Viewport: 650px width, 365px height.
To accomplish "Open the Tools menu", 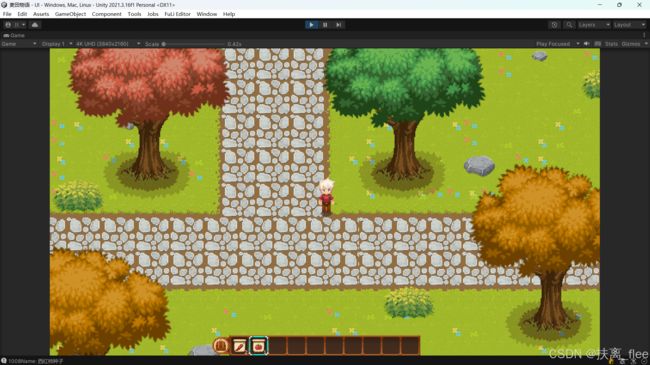I will pos(134,14).
